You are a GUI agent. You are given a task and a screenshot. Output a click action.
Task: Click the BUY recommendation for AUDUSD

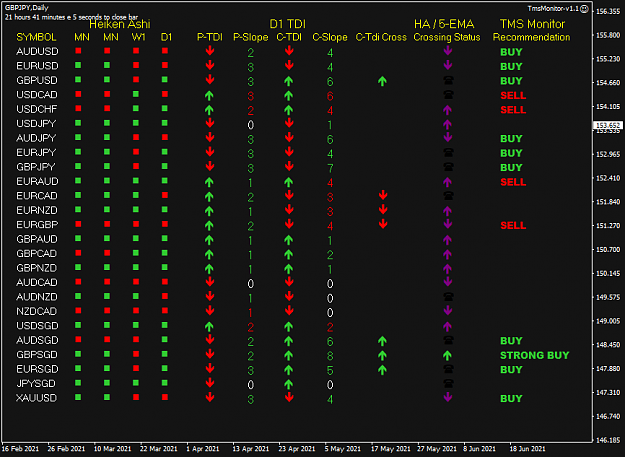[511, 52]
